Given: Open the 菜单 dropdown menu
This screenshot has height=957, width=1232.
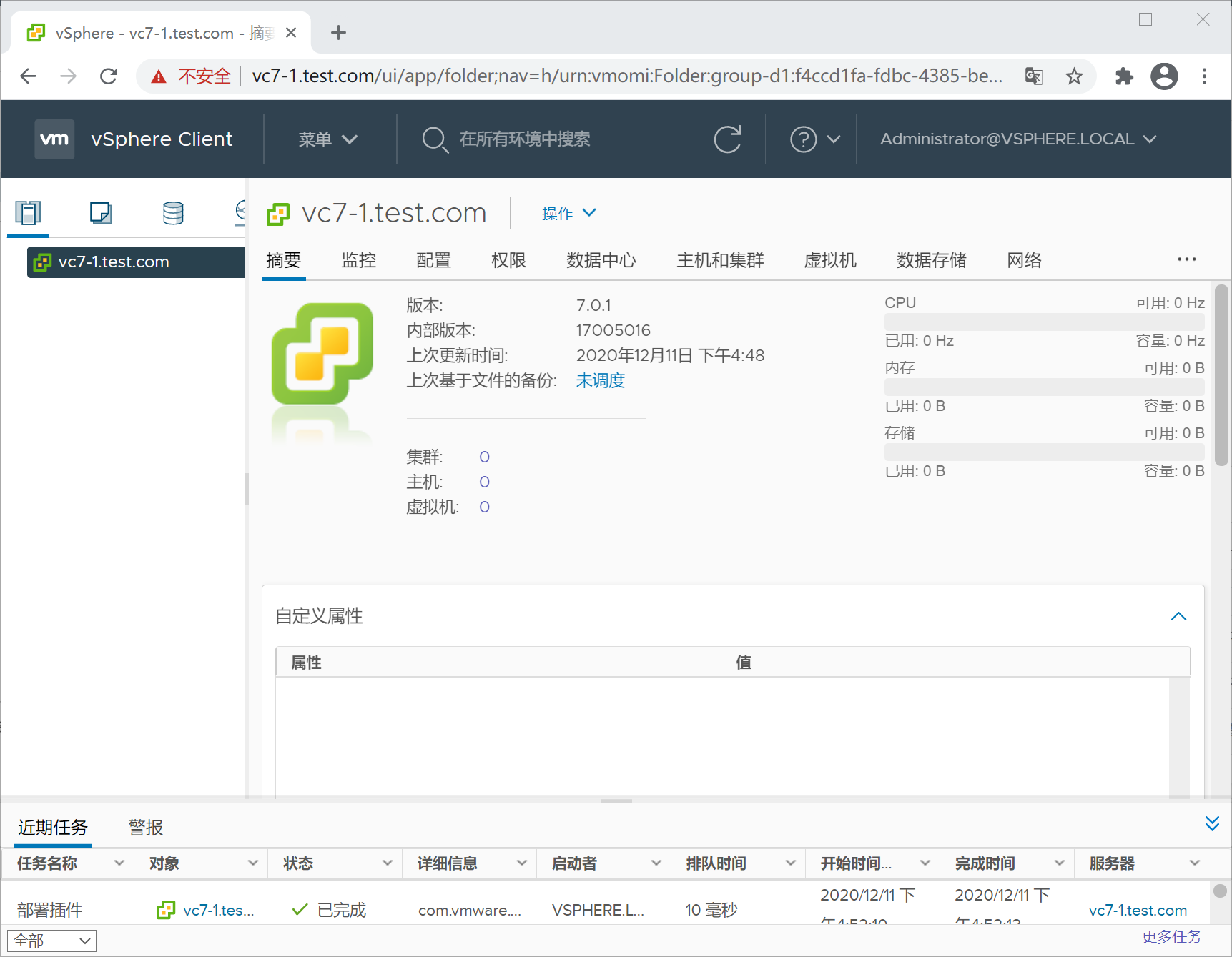Looking at the screenshot, I should coord(327,139).
